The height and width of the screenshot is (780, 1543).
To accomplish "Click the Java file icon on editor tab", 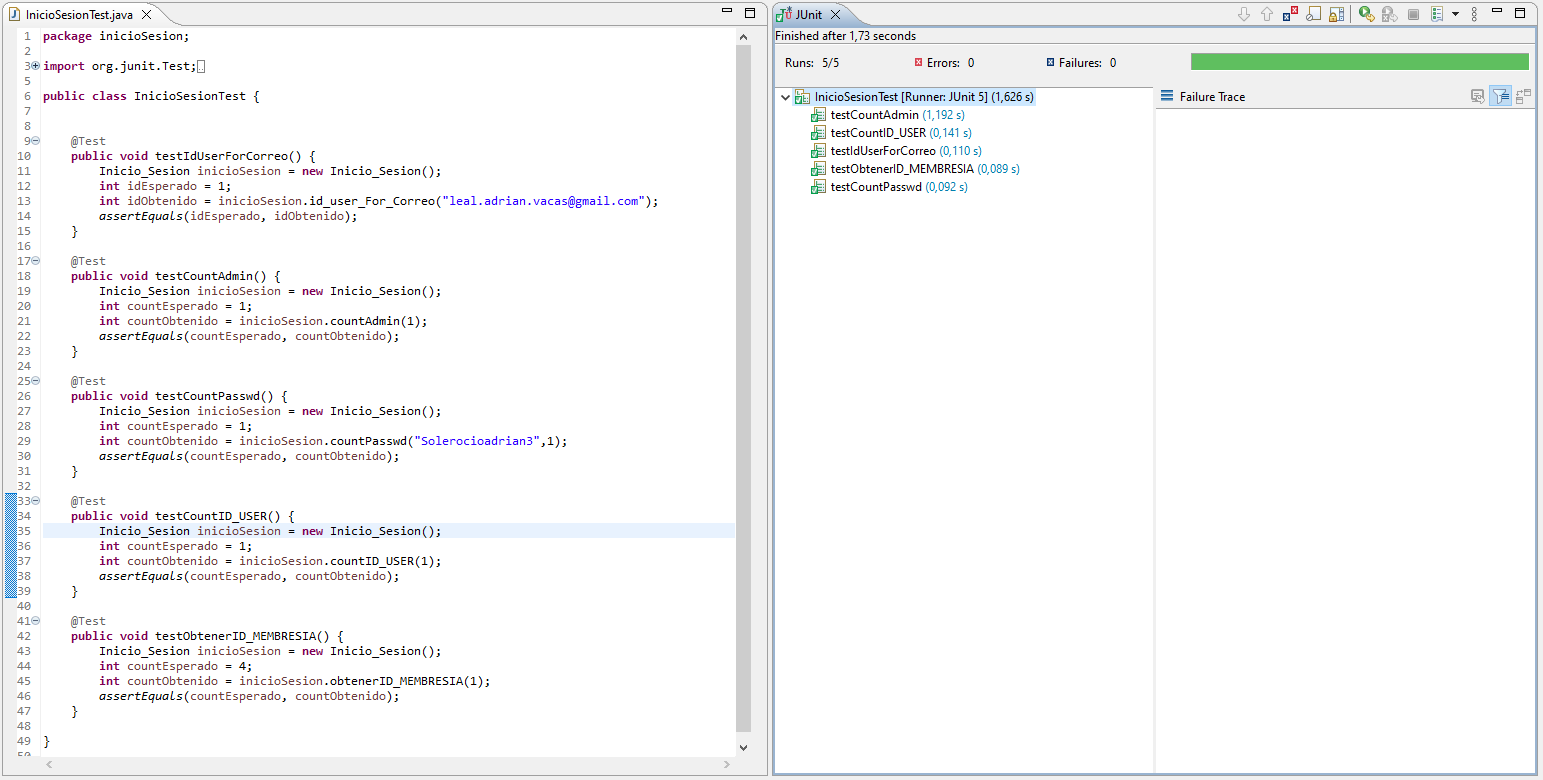I will click(15, 15).
